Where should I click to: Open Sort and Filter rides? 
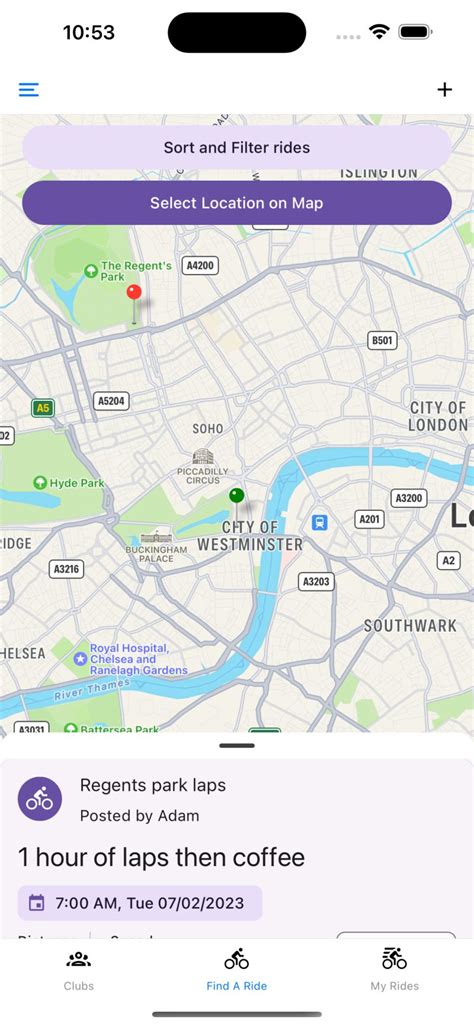[x=237, y=148]
